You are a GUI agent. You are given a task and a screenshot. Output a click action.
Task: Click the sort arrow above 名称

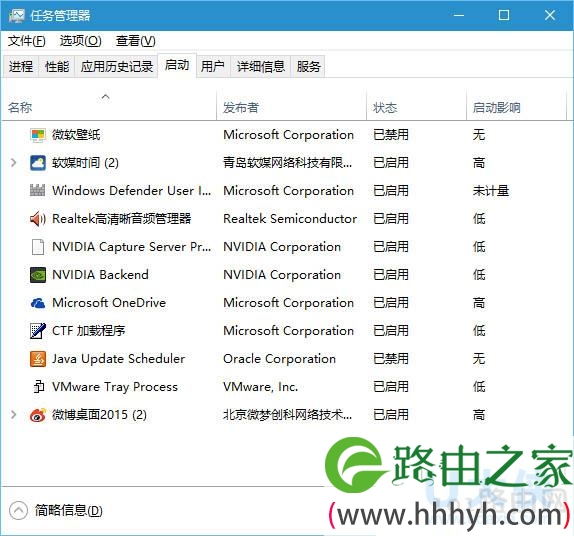(x=105, y=97)
